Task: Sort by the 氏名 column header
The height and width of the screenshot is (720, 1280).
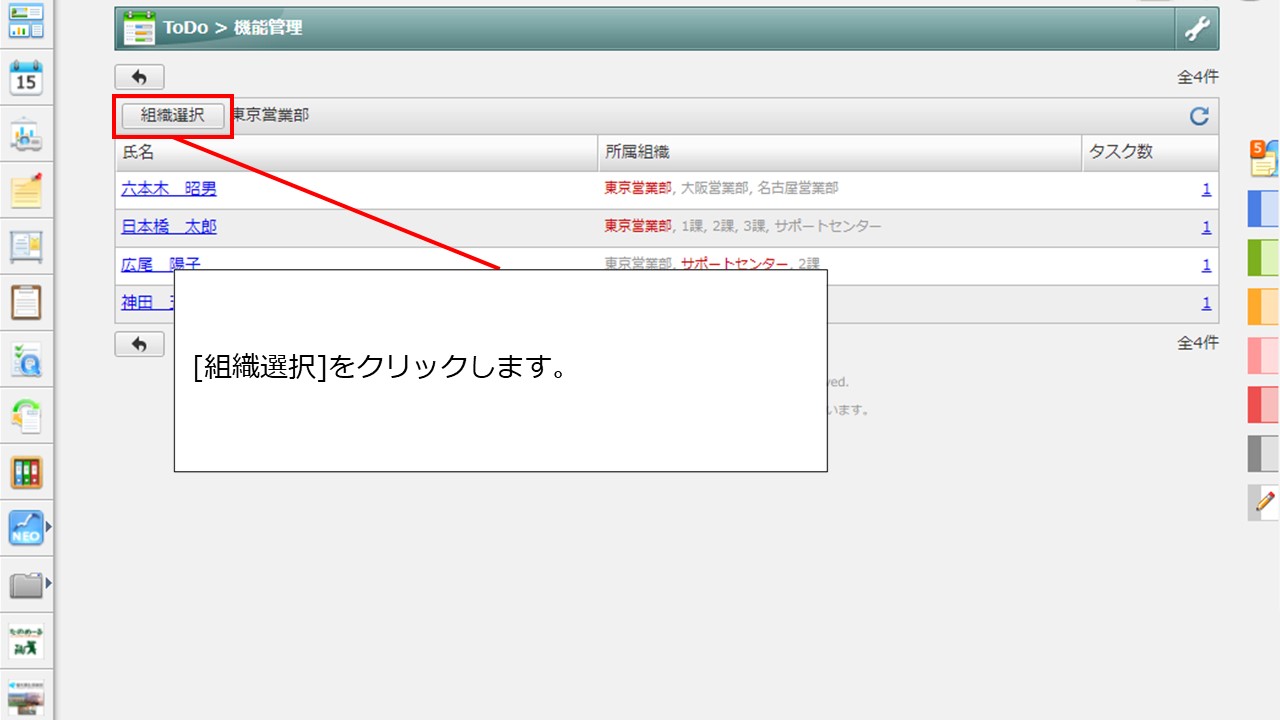Action: pyautogui.click(x=356, y=152)
